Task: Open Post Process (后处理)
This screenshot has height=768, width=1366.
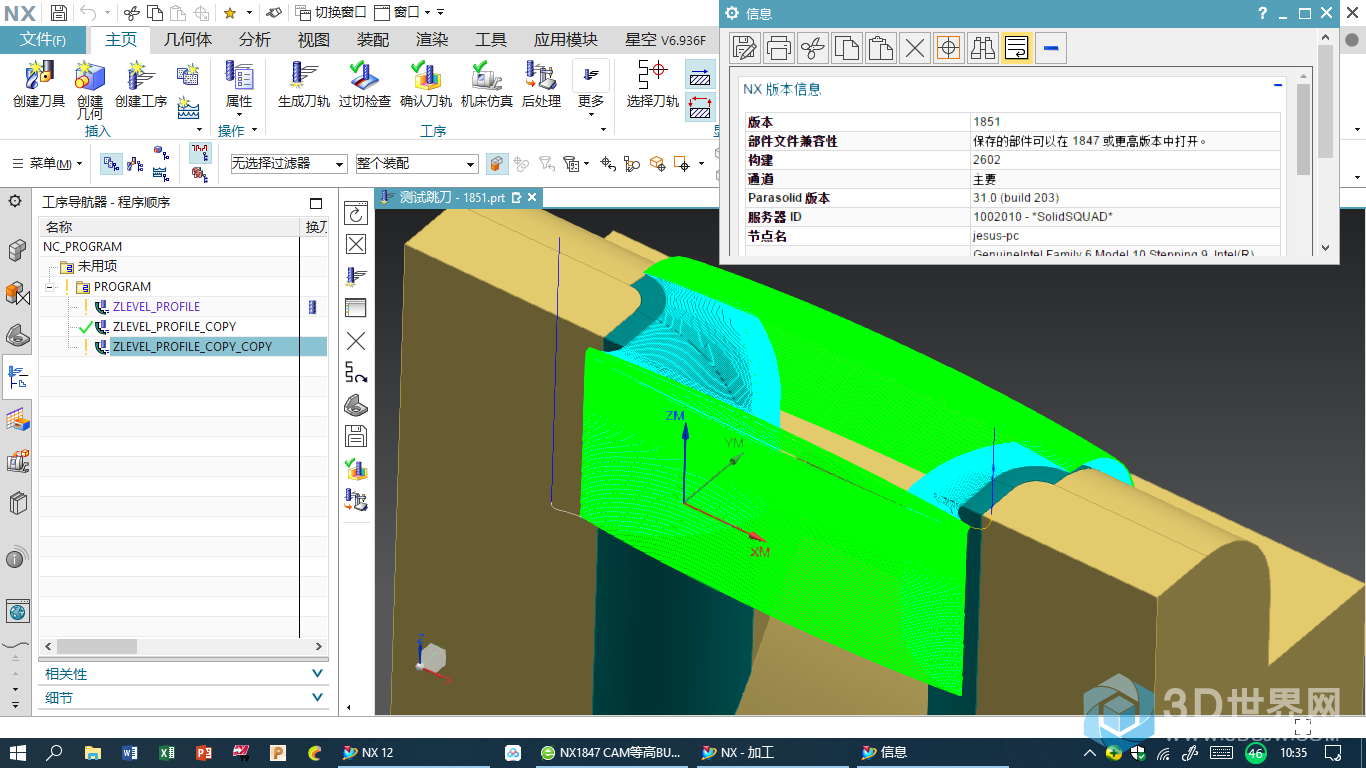Action: click(541, 84)
